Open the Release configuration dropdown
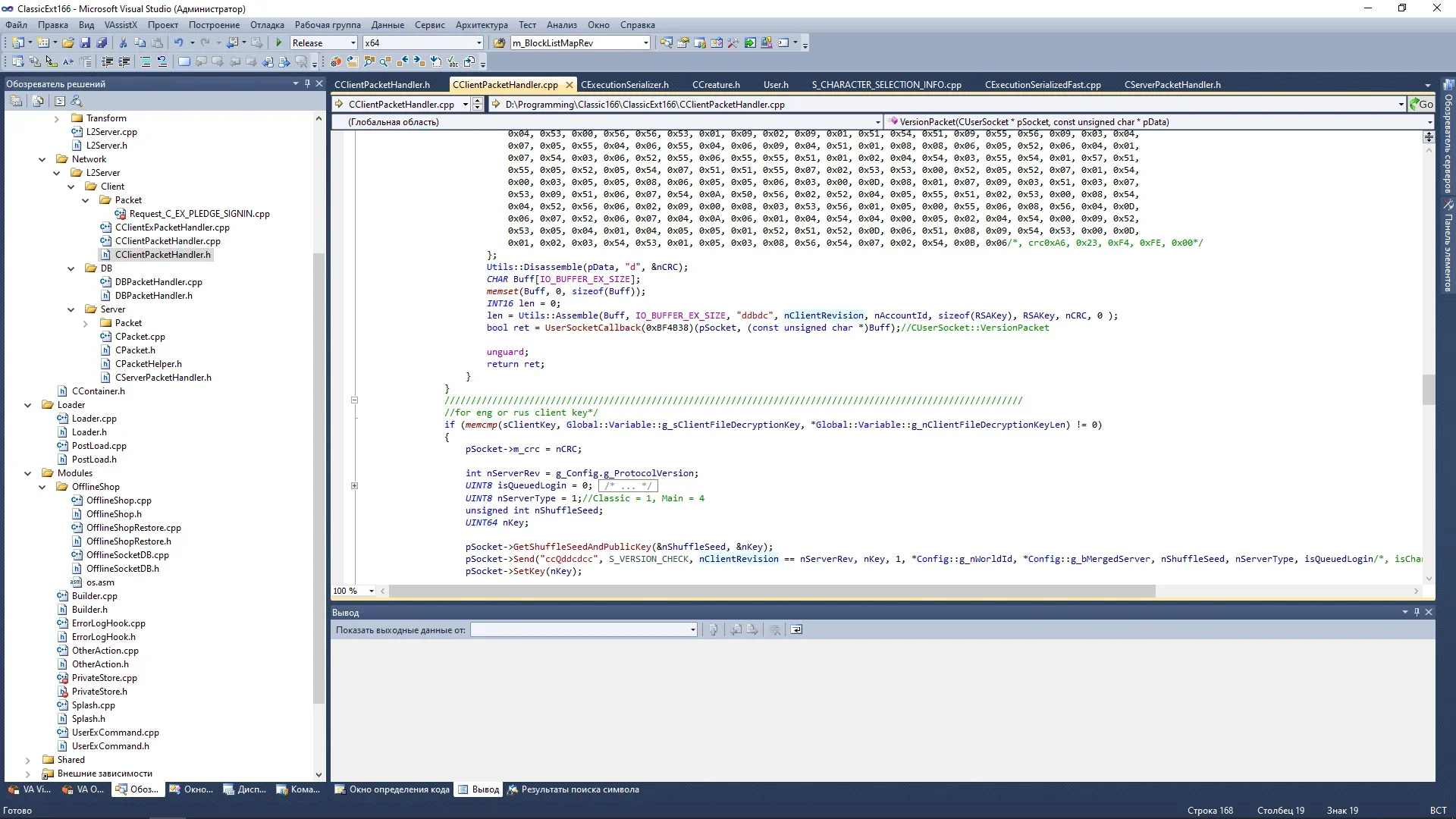1456x819 pixels. pos(324,43)
